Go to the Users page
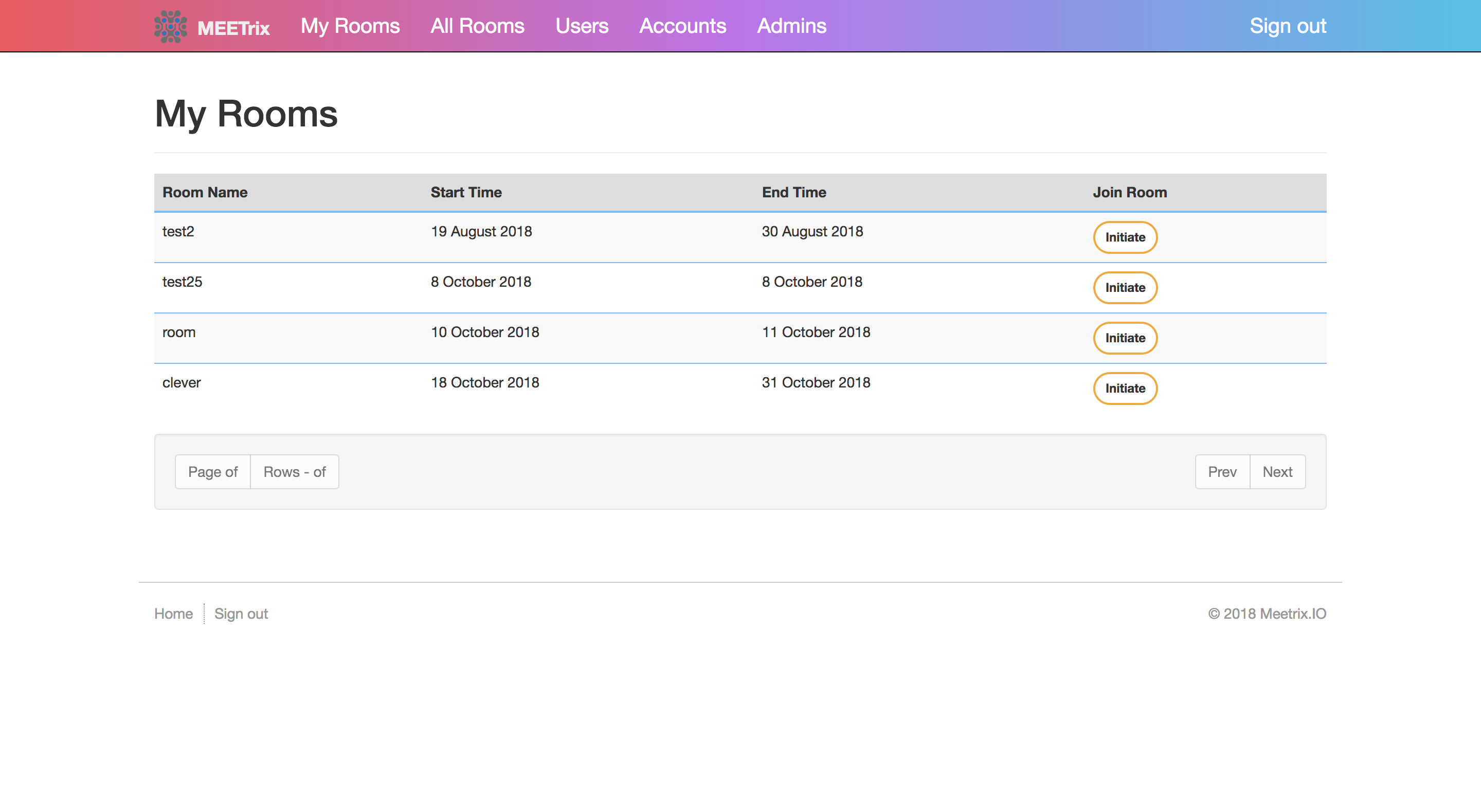The image size is (1481, 812). point(582,26)
